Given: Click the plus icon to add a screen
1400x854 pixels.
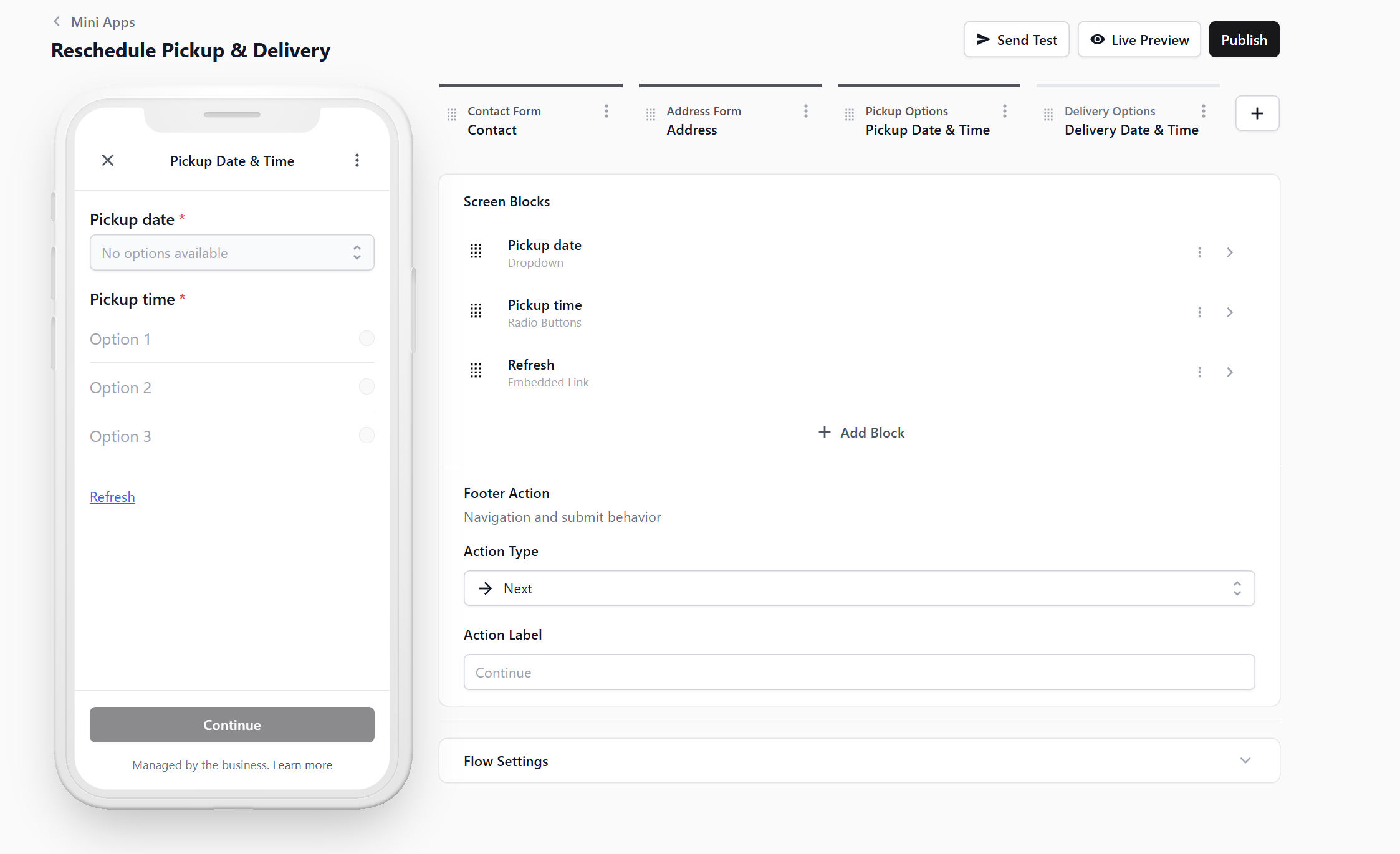Looking at the screenshot, I should tap(1257, 113).
